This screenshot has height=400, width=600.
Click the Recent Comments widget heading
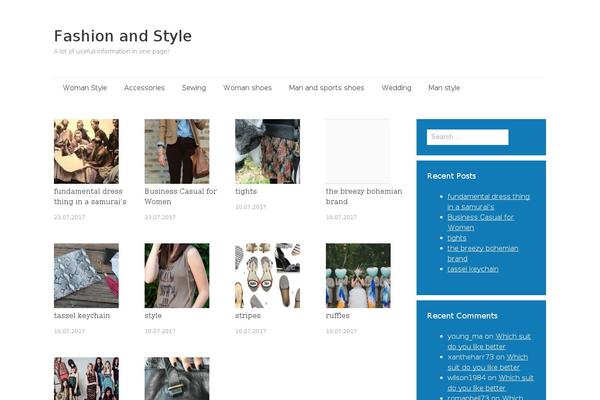coord(462,316)
